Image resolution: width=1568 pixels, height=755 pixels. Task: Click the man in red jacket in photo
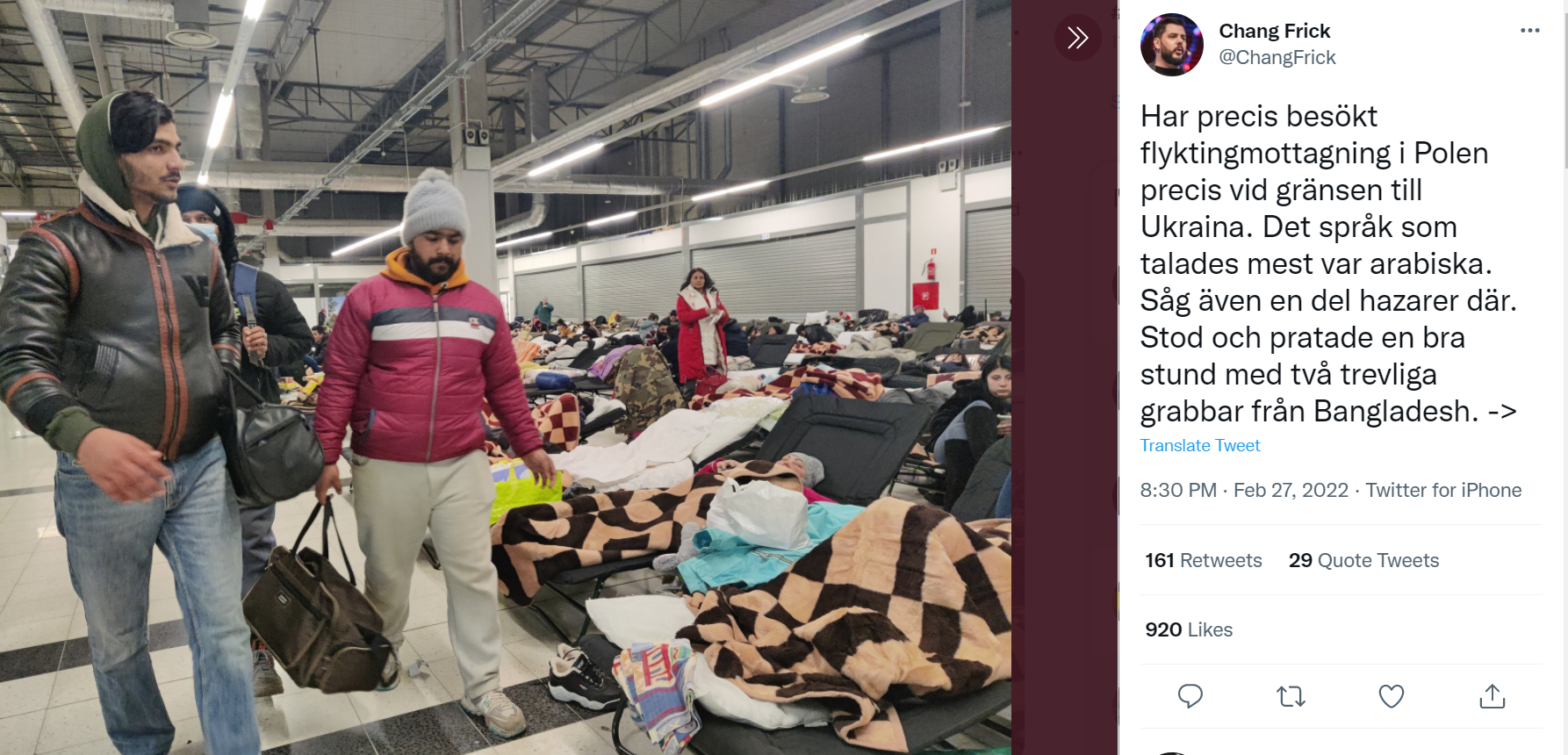click(x=430, y=439)
